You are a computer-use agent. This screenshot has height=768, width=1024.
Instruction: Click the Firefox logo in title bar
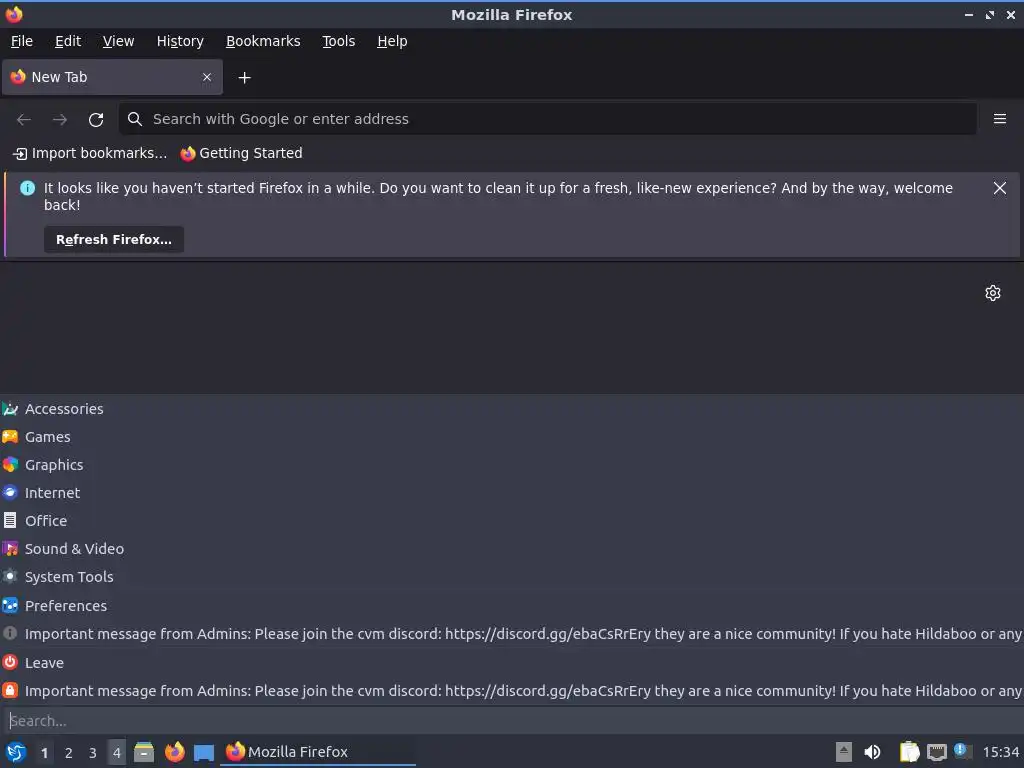click(14, 14)
